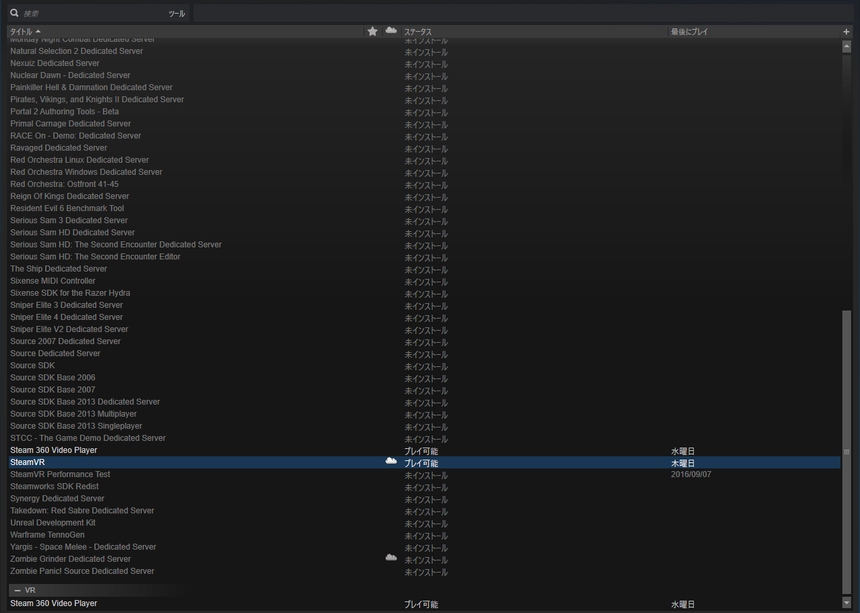
Task: Select Nexuiz Dedicated Server
Action: coord(55,63)
